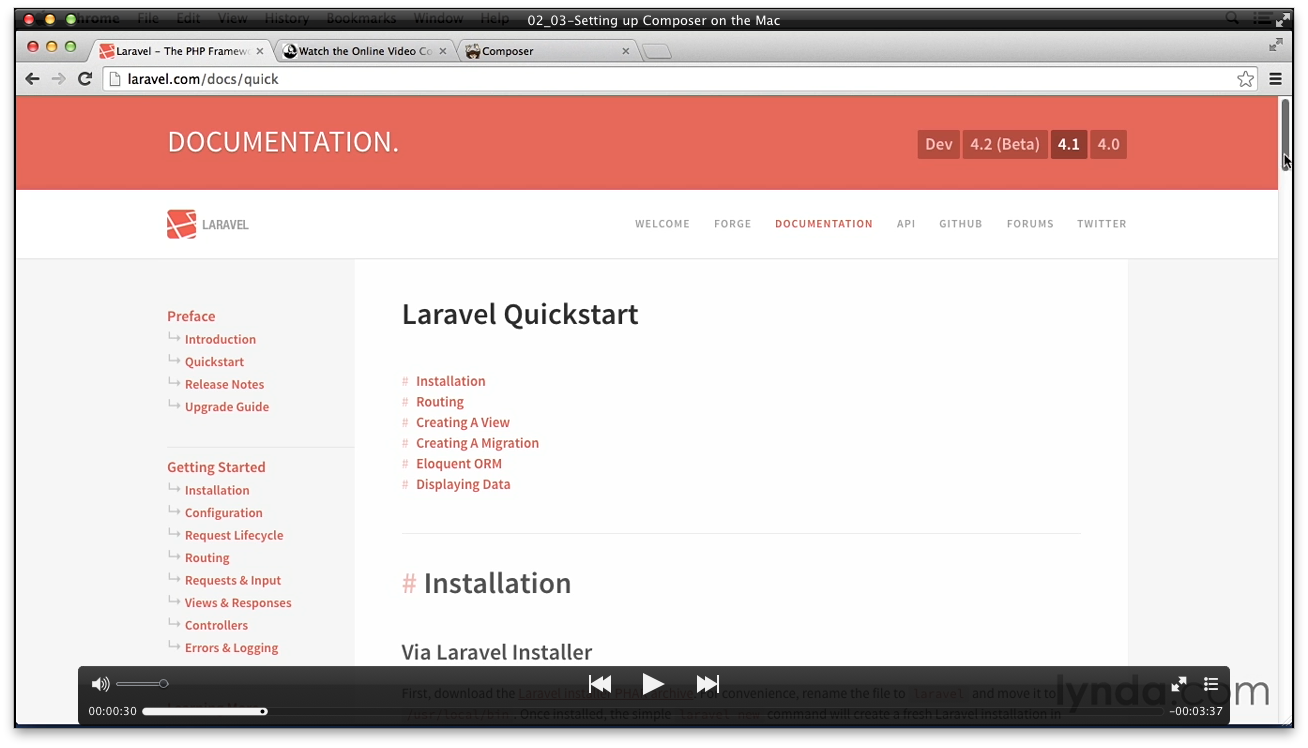Open the TWITTER nav link
Image resolution: width=1308 pixels, height=748 pixels.
coord(1102,224)
